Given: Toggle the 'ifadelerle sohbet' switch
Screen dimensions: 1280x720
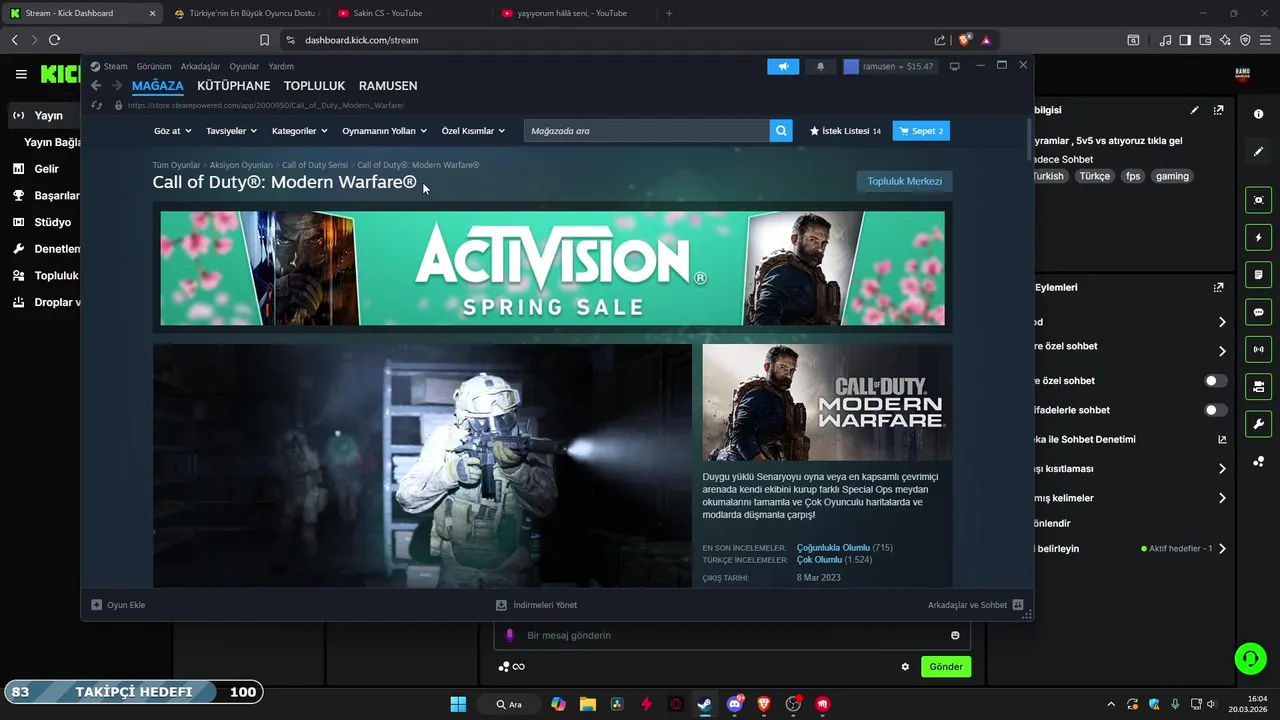Looking at the screenshot, I should click(1216, 410).
